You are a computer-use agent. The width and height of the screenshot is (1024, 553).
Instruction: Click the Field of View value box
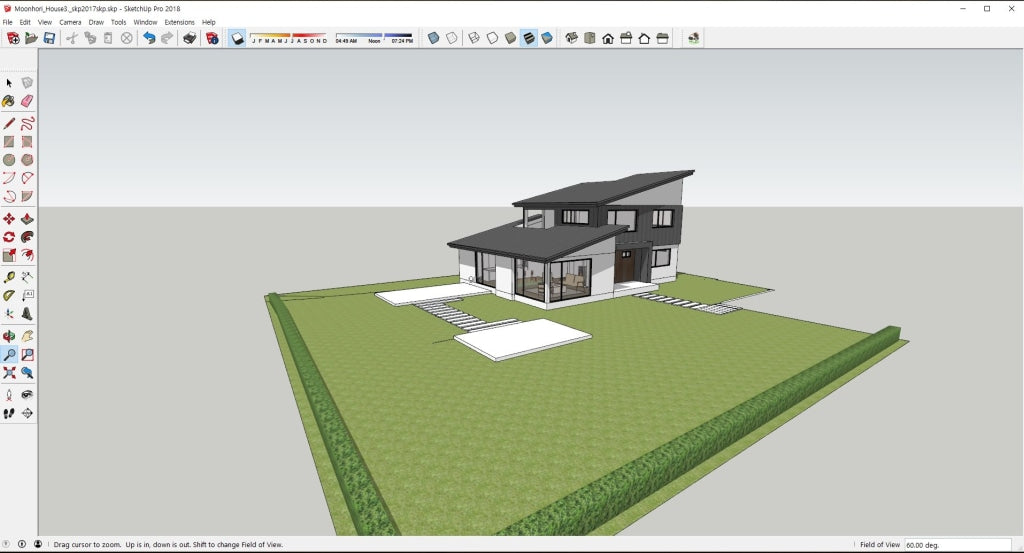(x=957, y=545)
